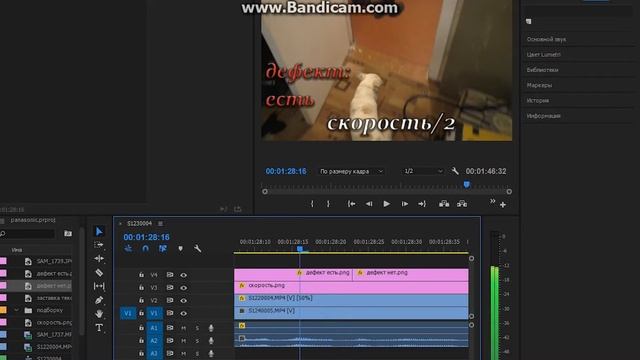Toggle Linked Selection in timeline
The width and height of the screenshot is (640, 360).
(163, 248)
